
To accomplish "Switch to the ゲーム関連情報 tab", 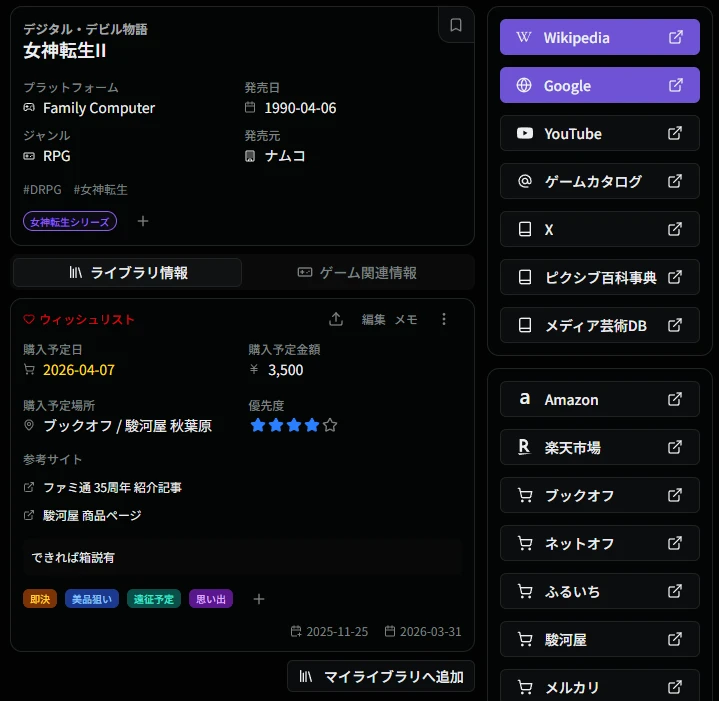I will (x=357, y=273).
